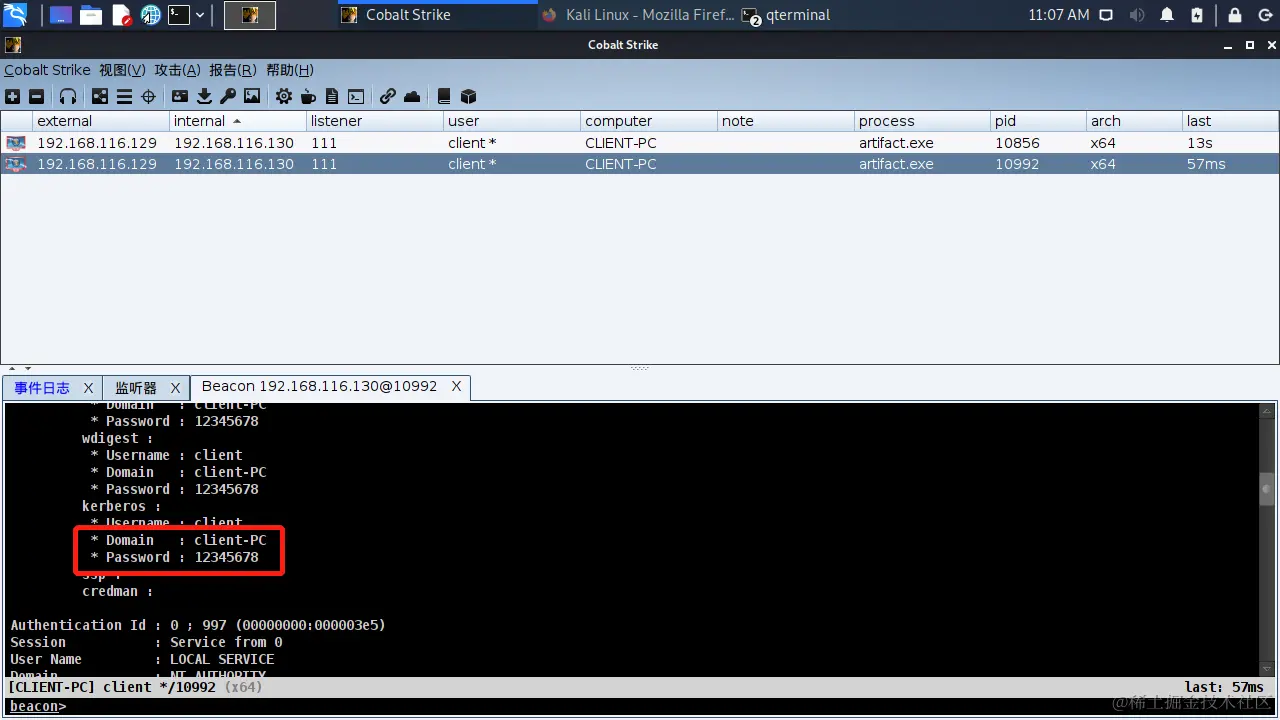
Task: Open the Kali Linux applications menu
Action: pyautogui.click(x=15, y=15)
